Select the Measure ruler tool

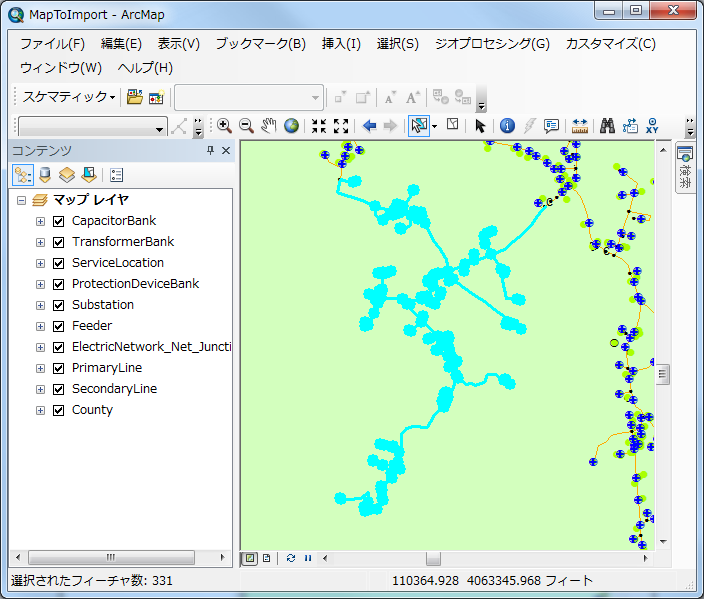coord(580,126)
